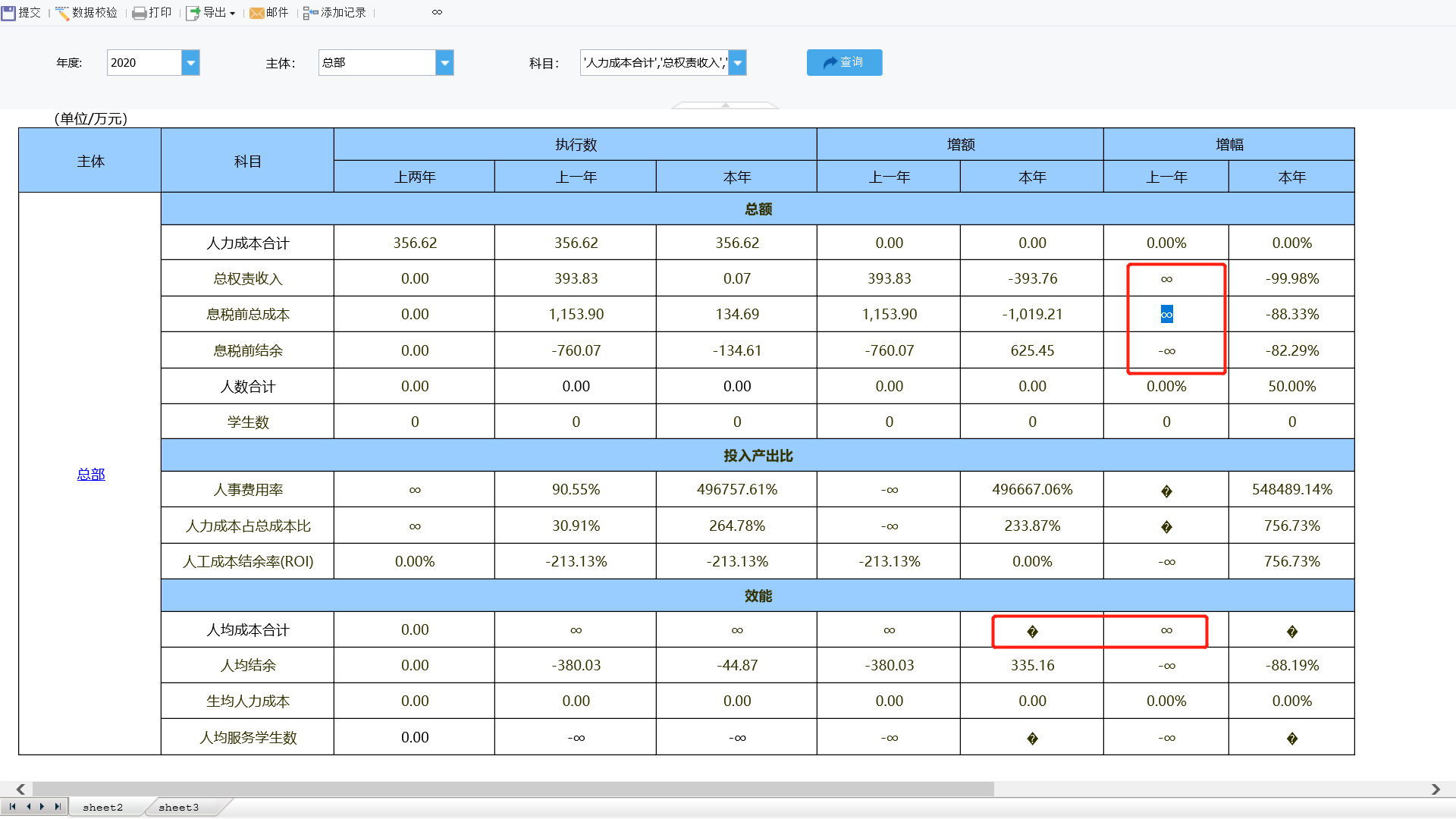Open the 导出 export dropdown arrow
The width and height of the screenshot is (1456, 819).
pos(232,14)
